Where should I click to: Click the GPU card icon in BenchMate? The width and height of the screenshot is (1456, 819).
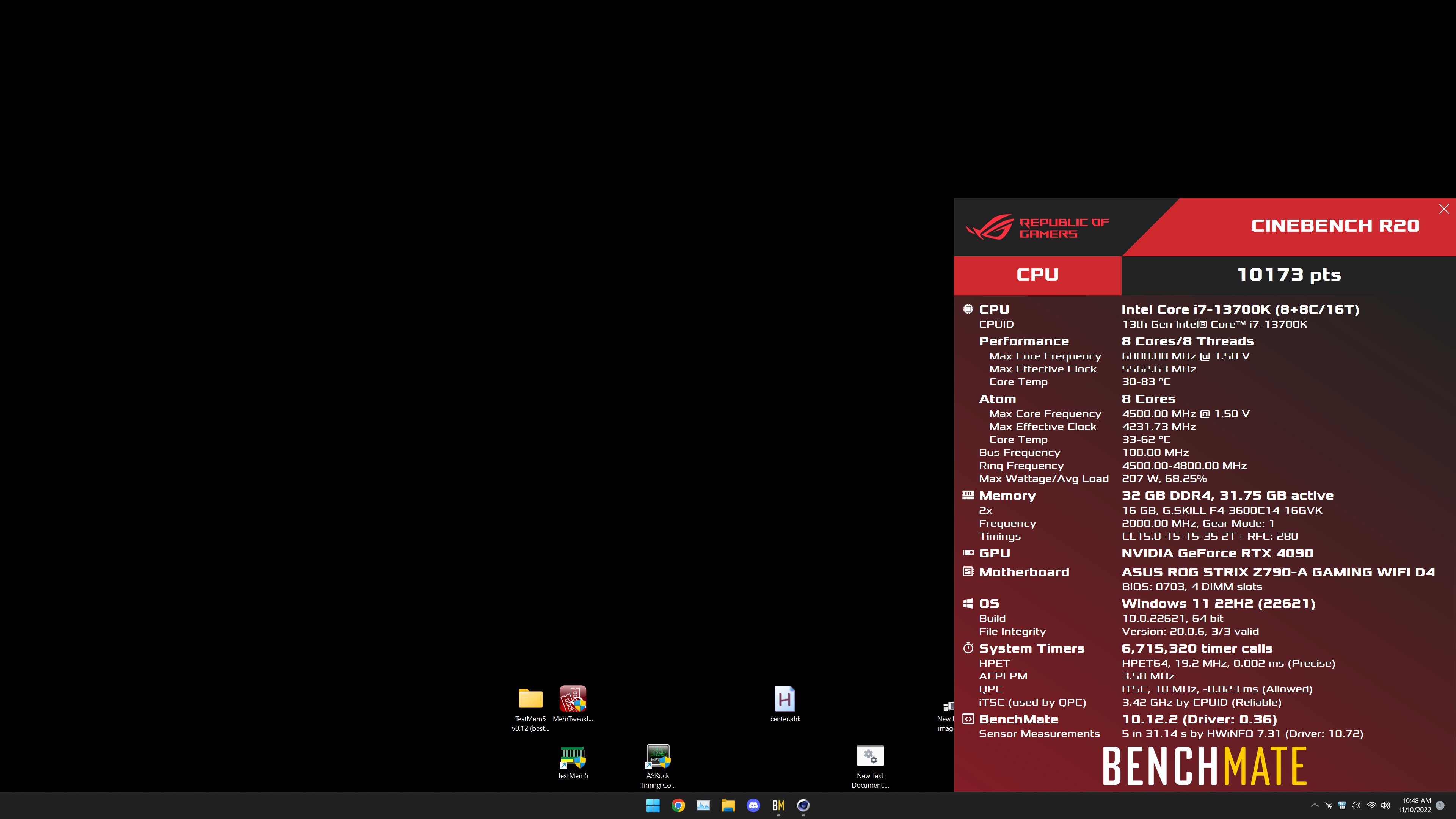click(968, 553)
